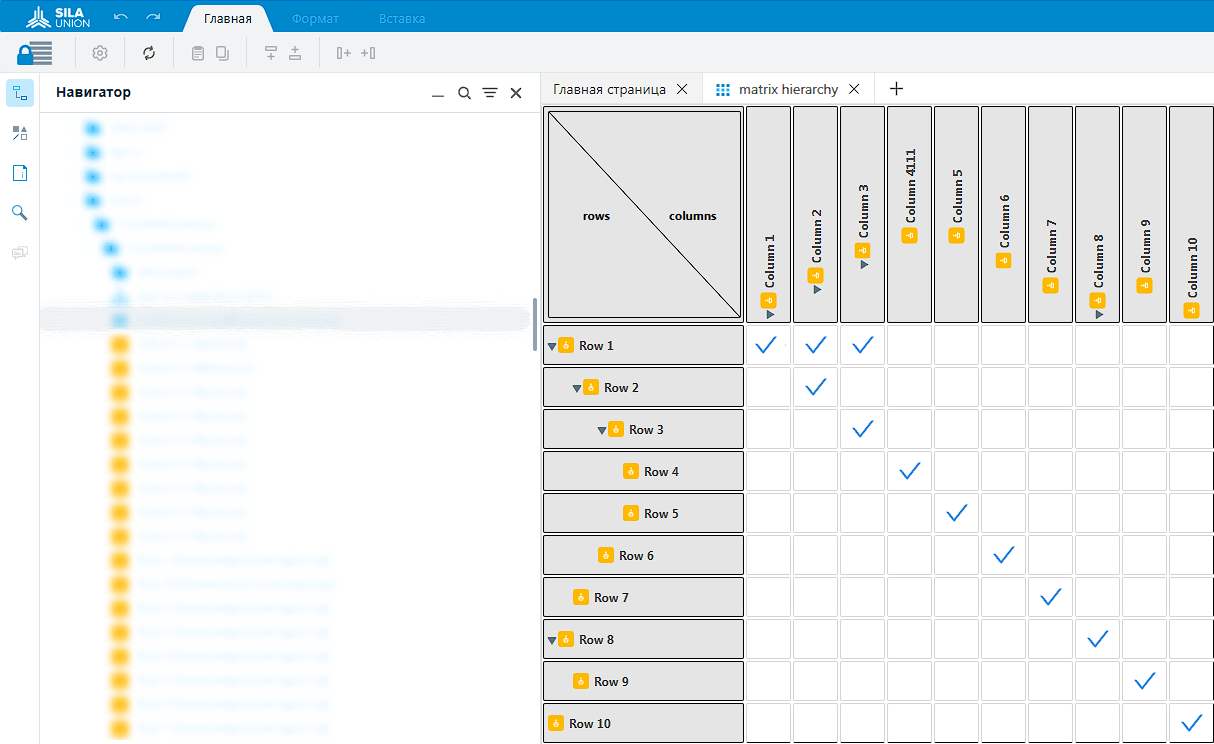Image resolution: width=1214 pixels, height=744 pixels.
Task: Switch to the Формат ribbon tab
Action: tap(315, 18)
